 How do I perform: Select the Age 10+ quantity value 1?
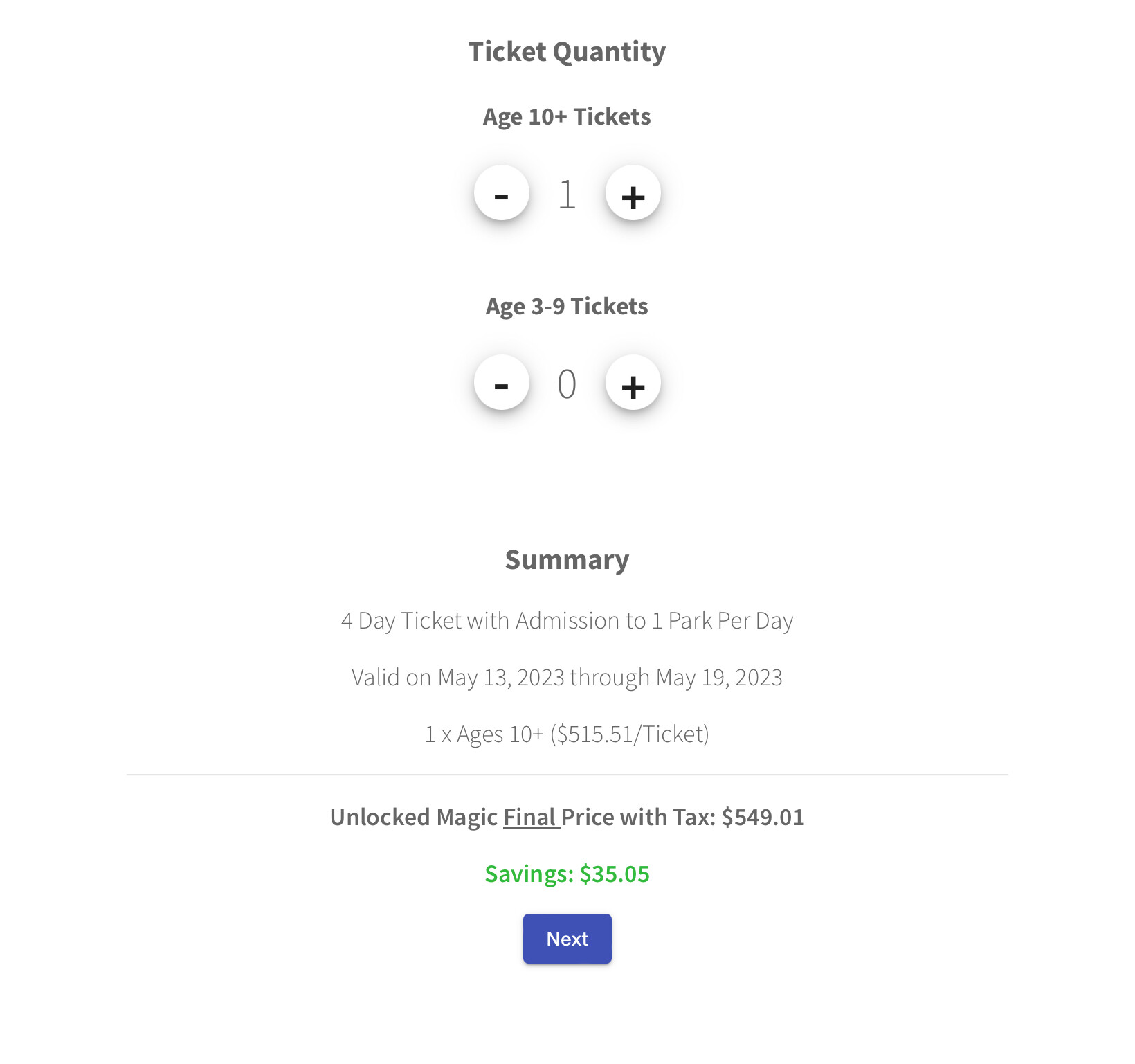pos(567,195)
